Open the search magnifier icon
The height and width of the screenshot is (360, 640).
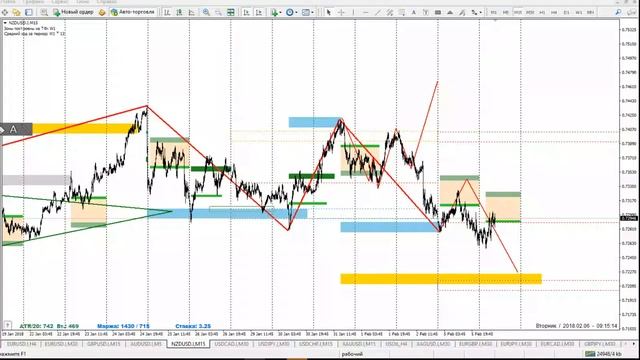(619, 12)
